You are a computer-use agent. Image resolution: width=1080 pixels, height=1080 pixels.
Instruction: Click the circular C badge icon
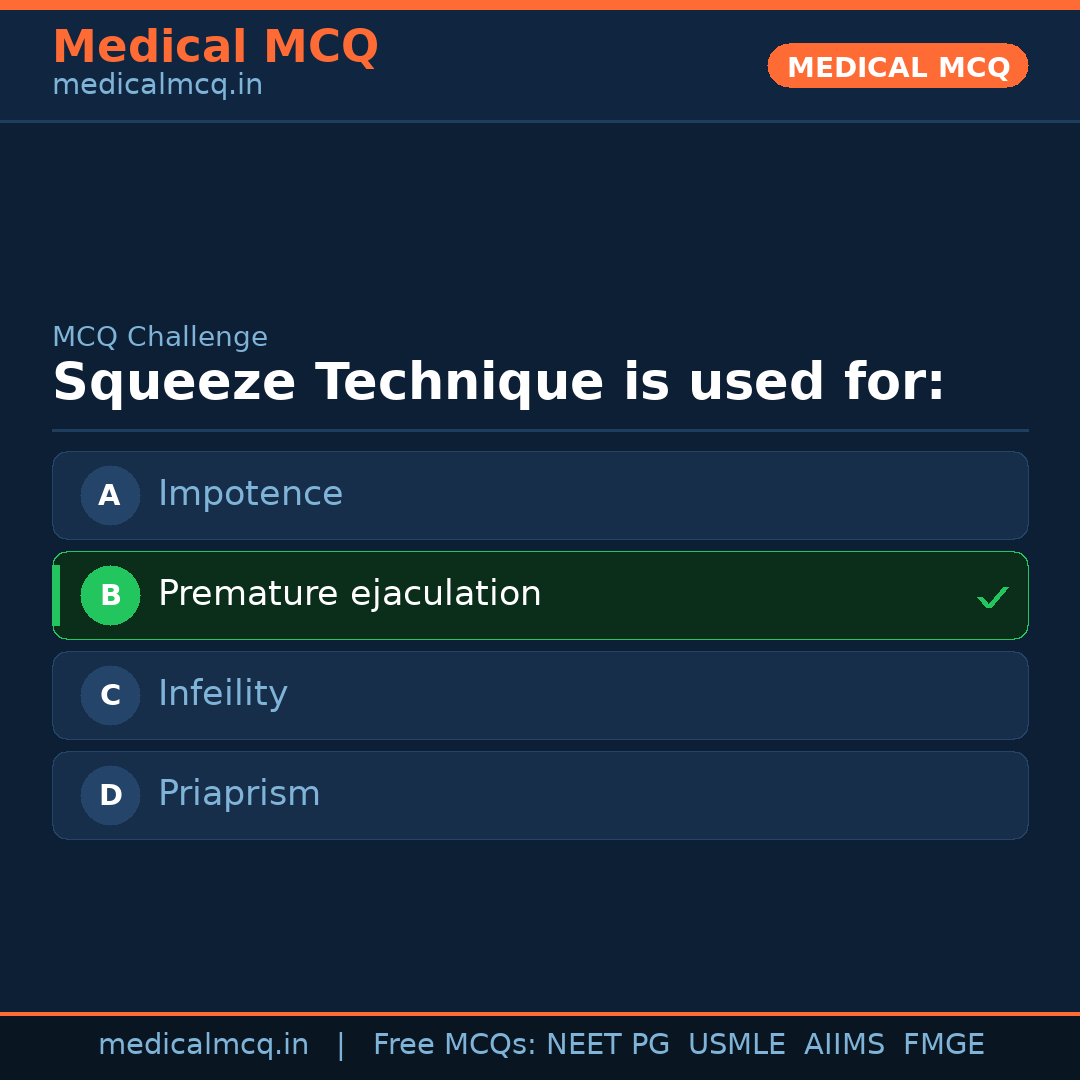click(110, 695)
